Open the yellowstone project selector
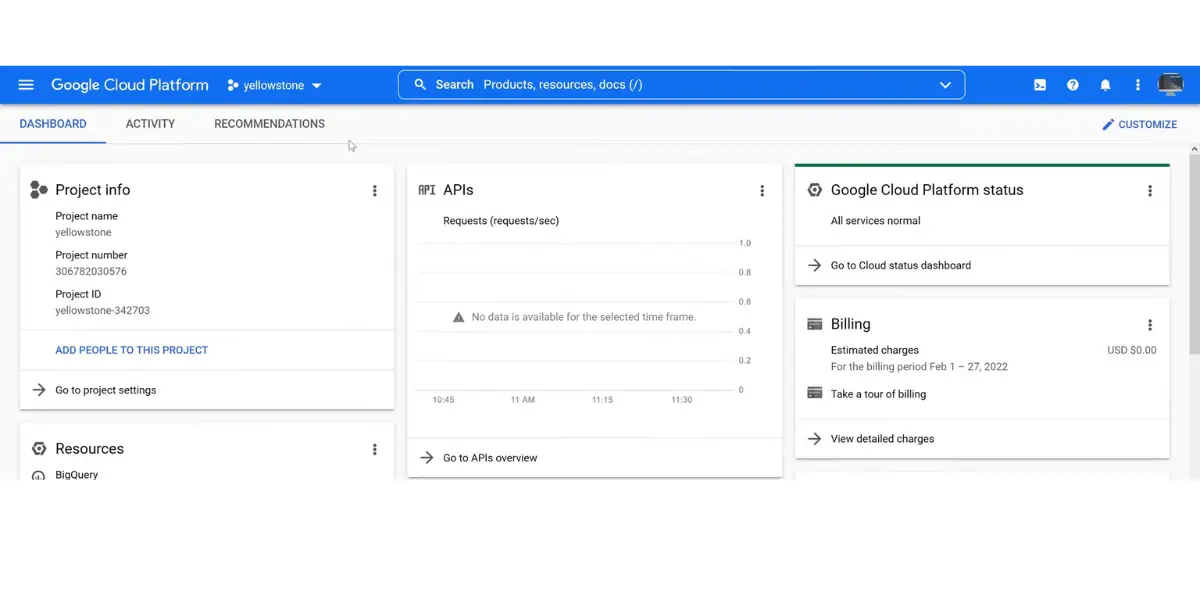Viewport: 1200px width, 600px height. click(274, 85)
